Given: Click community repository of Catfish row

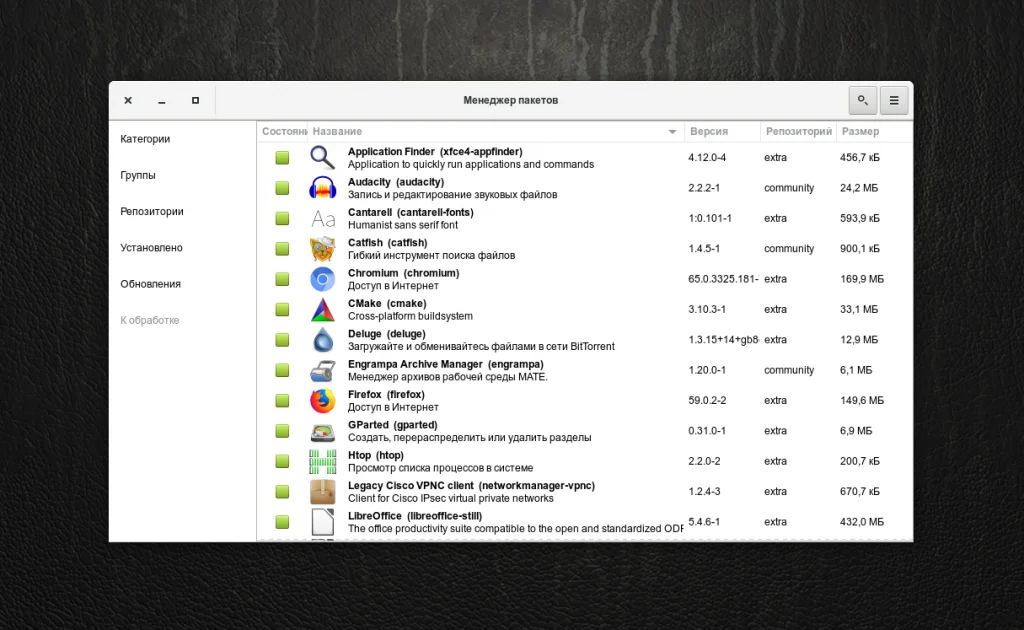Looking at the screenshot, I should tap(789, 249).
